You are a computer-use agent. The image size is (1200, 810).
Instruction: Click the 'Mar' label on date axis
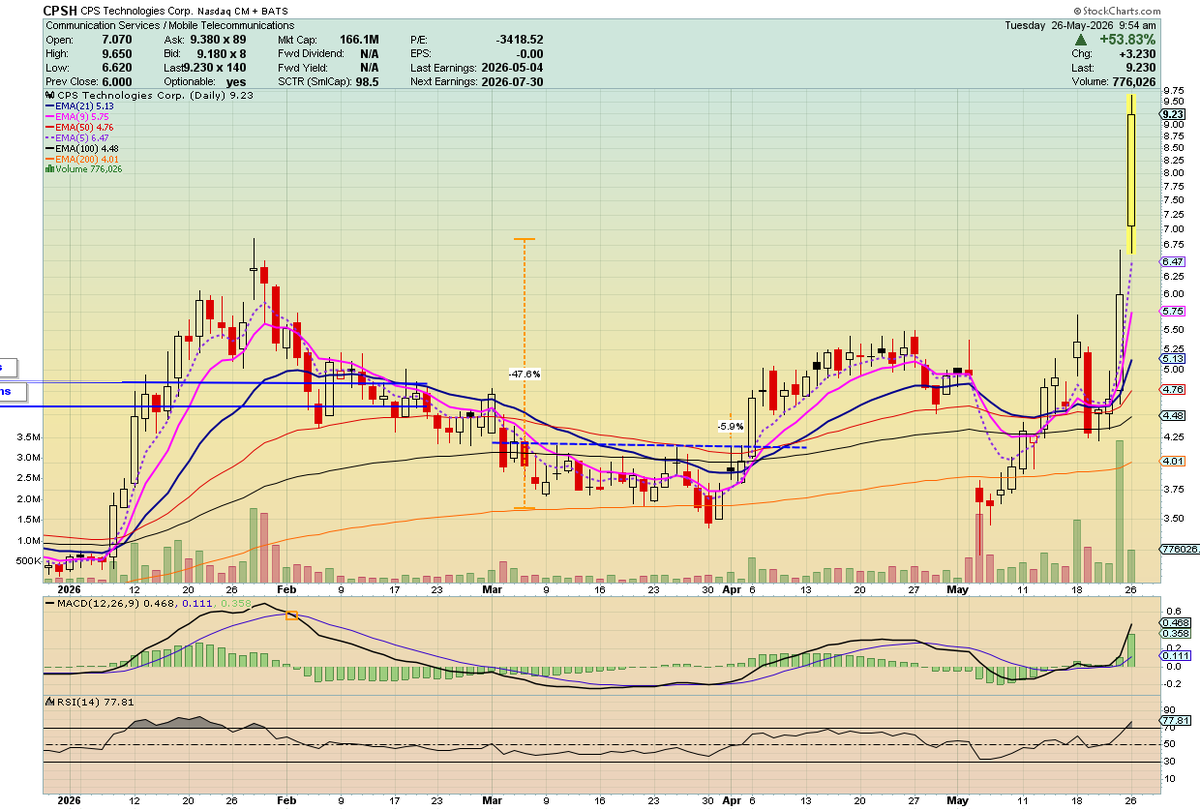click(492, 590)
